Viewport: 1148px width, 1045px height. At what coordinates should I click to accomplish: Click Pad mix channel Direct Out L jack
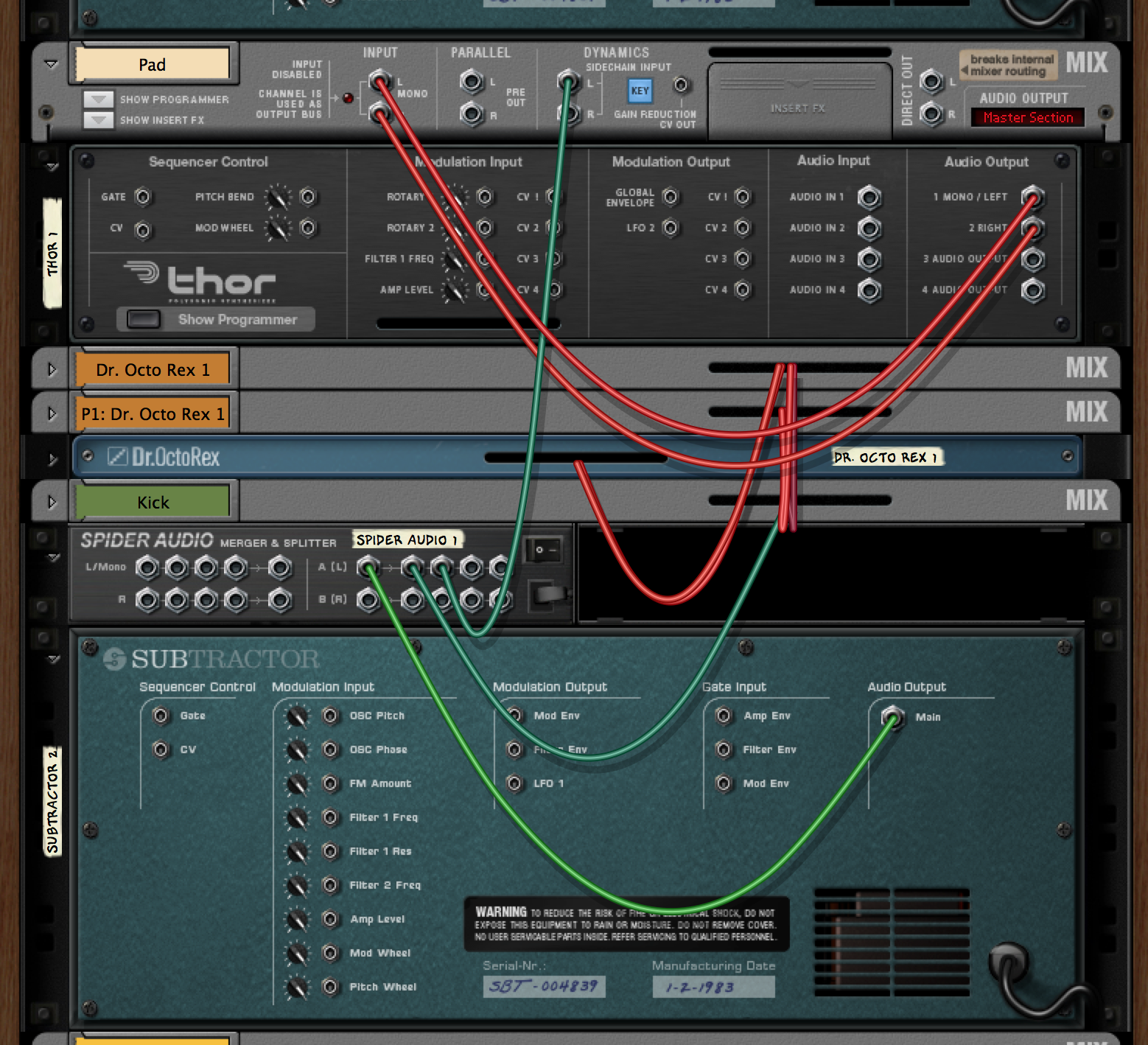tap(931, 81)
